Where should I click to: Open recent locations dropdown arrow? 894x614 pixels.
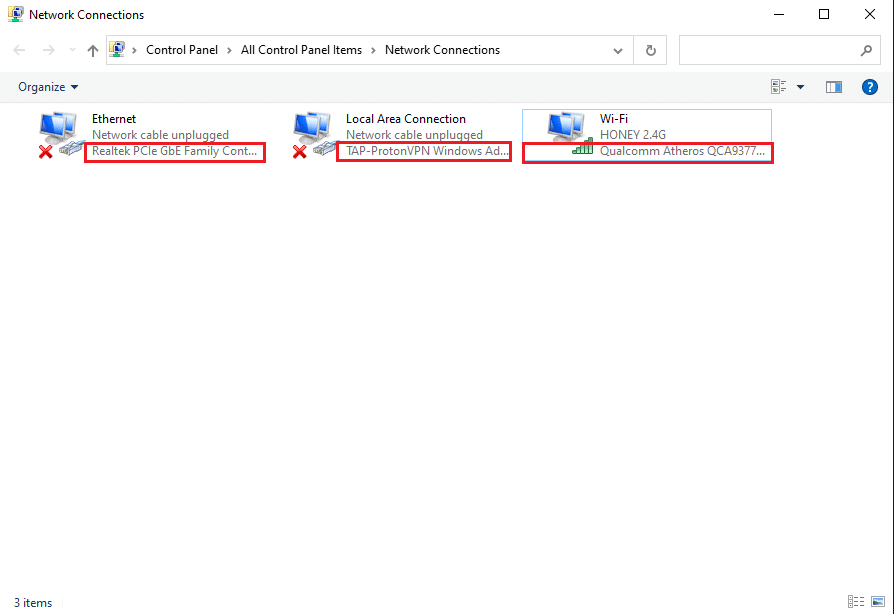72,50
